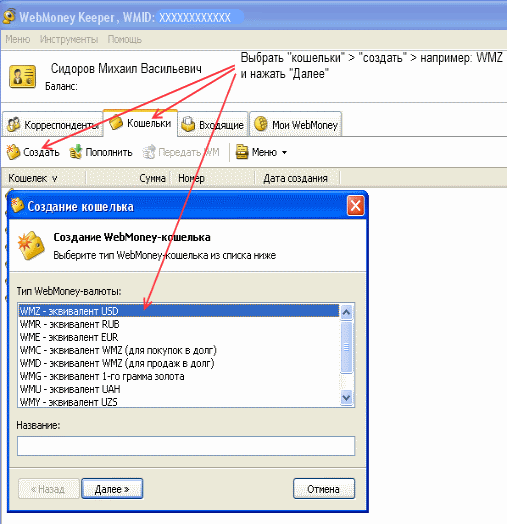The height and width of the screenshot is (524, 507).
Task: Sort by the Кошелек column header
Action: point(44,178)
